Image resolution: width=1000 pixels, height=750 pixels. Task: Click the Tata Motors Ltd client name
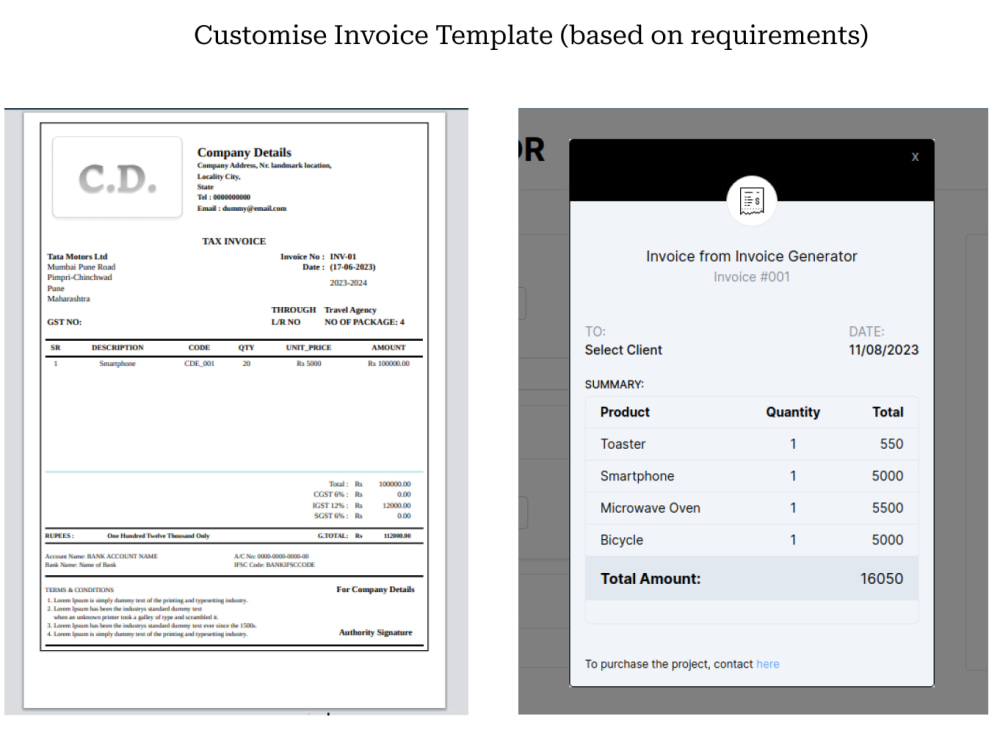pos(77,256)
